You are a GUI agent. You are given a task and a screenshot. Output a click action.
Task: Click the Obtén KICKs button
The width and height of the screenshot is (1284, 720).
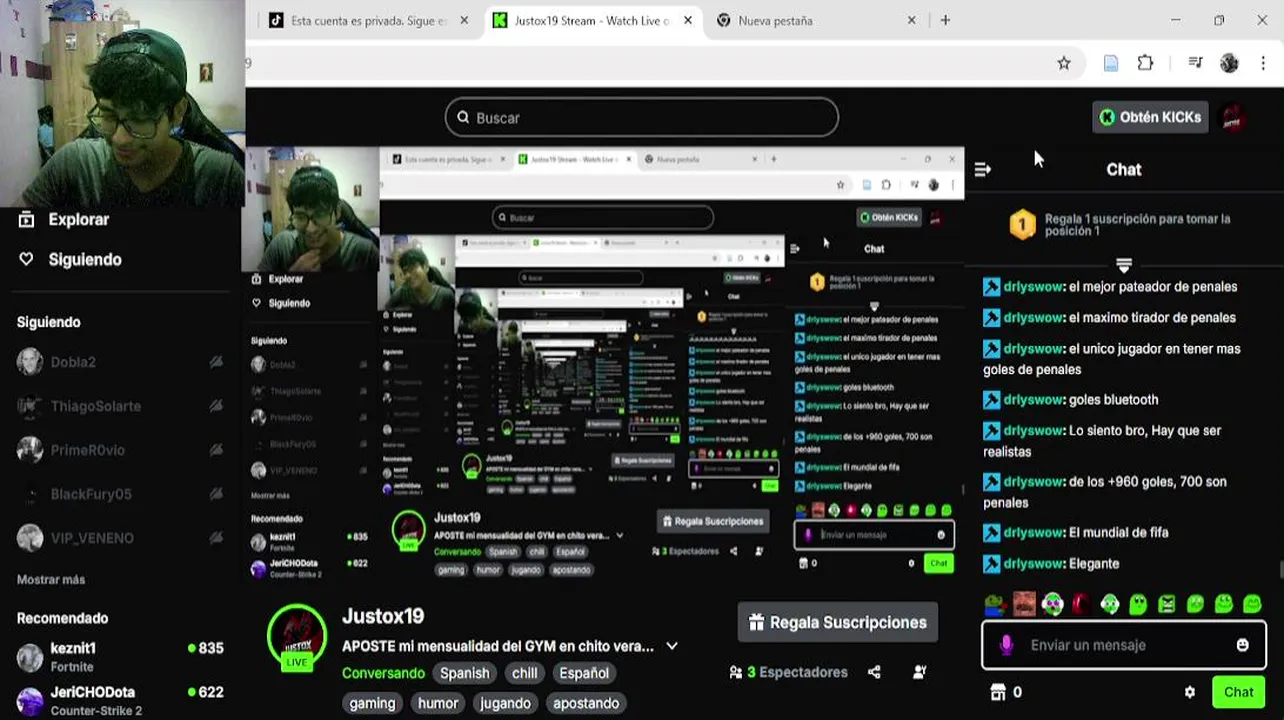click(1150, 117)
